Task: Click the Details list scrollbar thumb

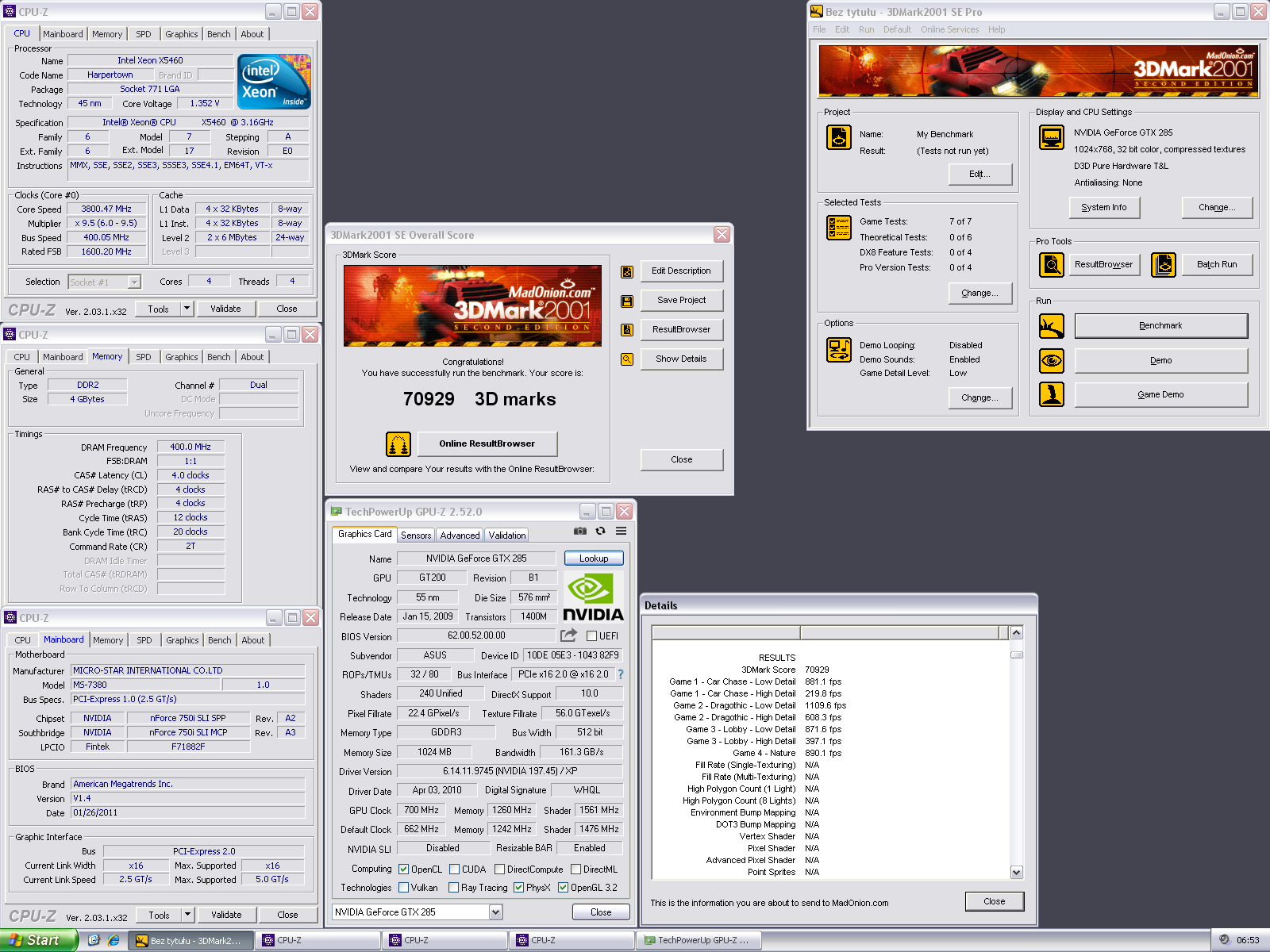Action: [1016, 655]
